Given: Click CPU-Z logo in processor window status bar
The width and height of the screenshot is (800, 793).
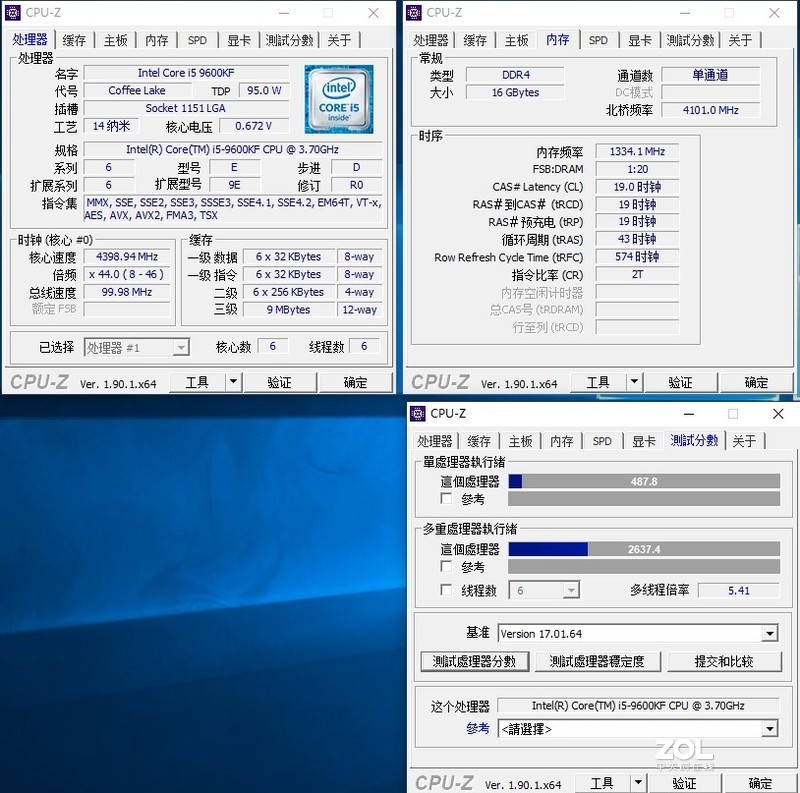Looking at the screenshot, I should 40,381.
